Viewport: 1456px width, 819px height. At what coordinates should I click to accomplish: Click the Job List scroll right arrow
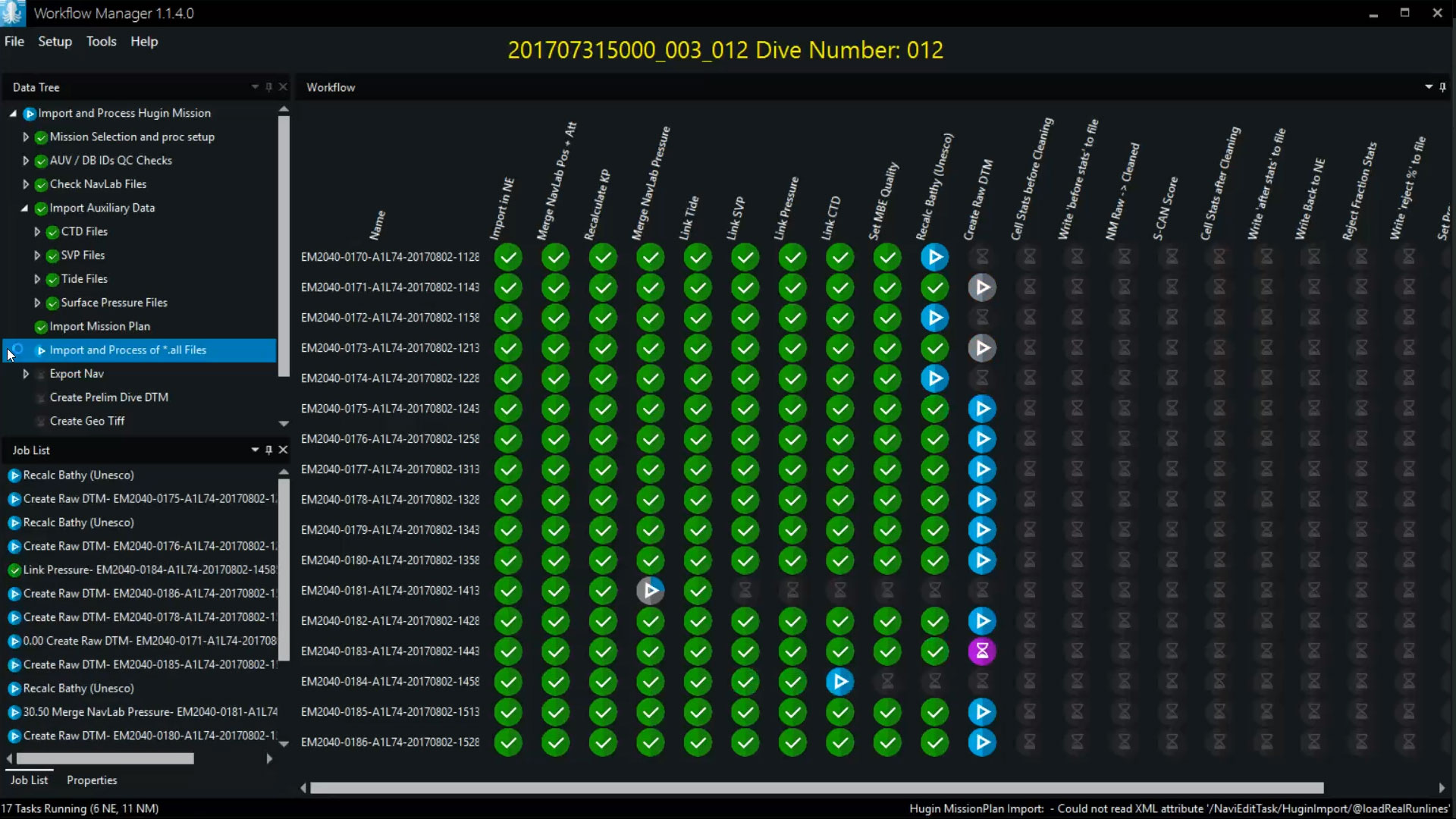tap(269, 758)
